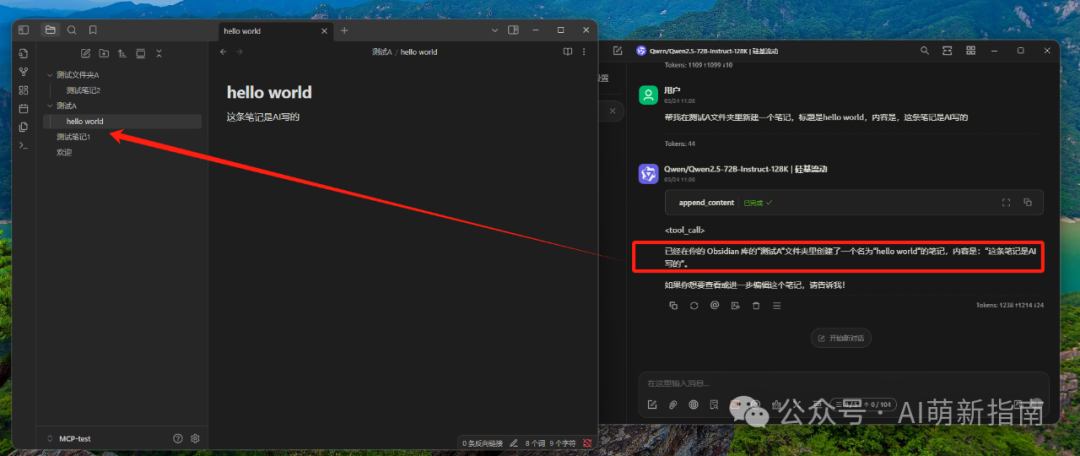
Task: Open search in the Obsidian sidebar
Action: coord(72,30)
